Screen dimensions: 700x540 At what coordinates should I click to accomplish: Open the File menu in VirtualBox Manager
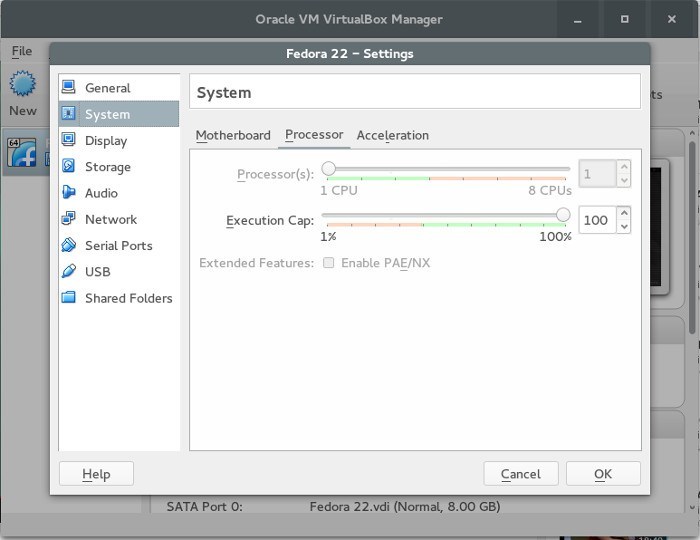pyautogui.click(x=22, y=51)
